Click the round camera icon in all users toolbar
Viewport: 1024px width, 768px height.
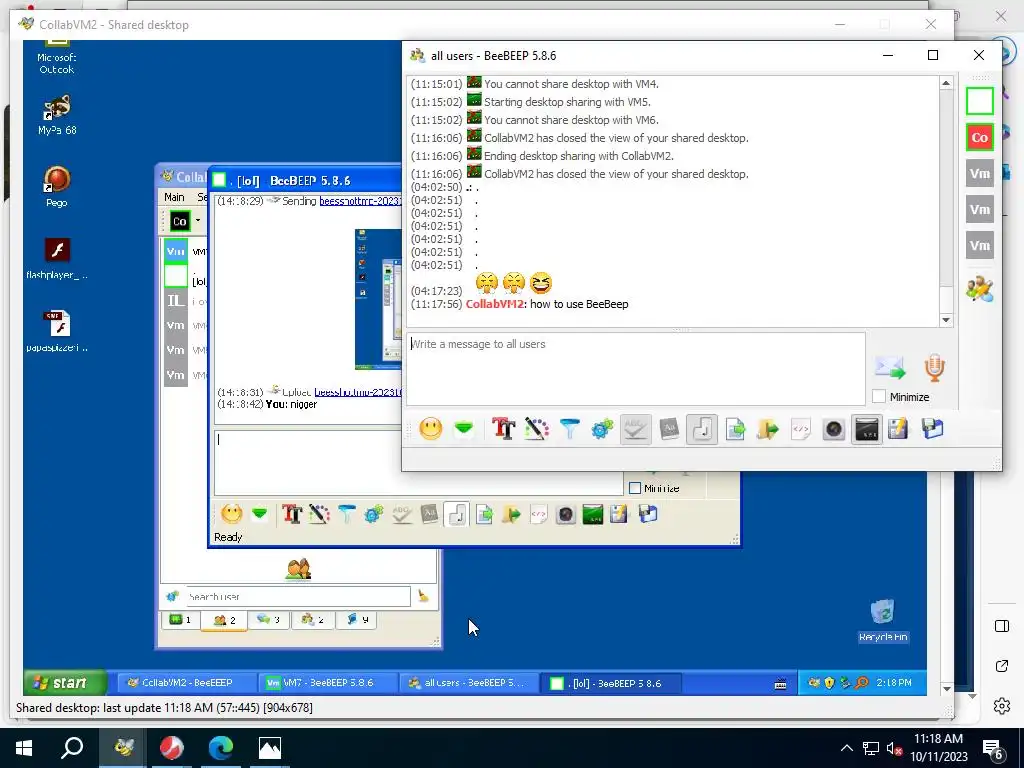834,429
